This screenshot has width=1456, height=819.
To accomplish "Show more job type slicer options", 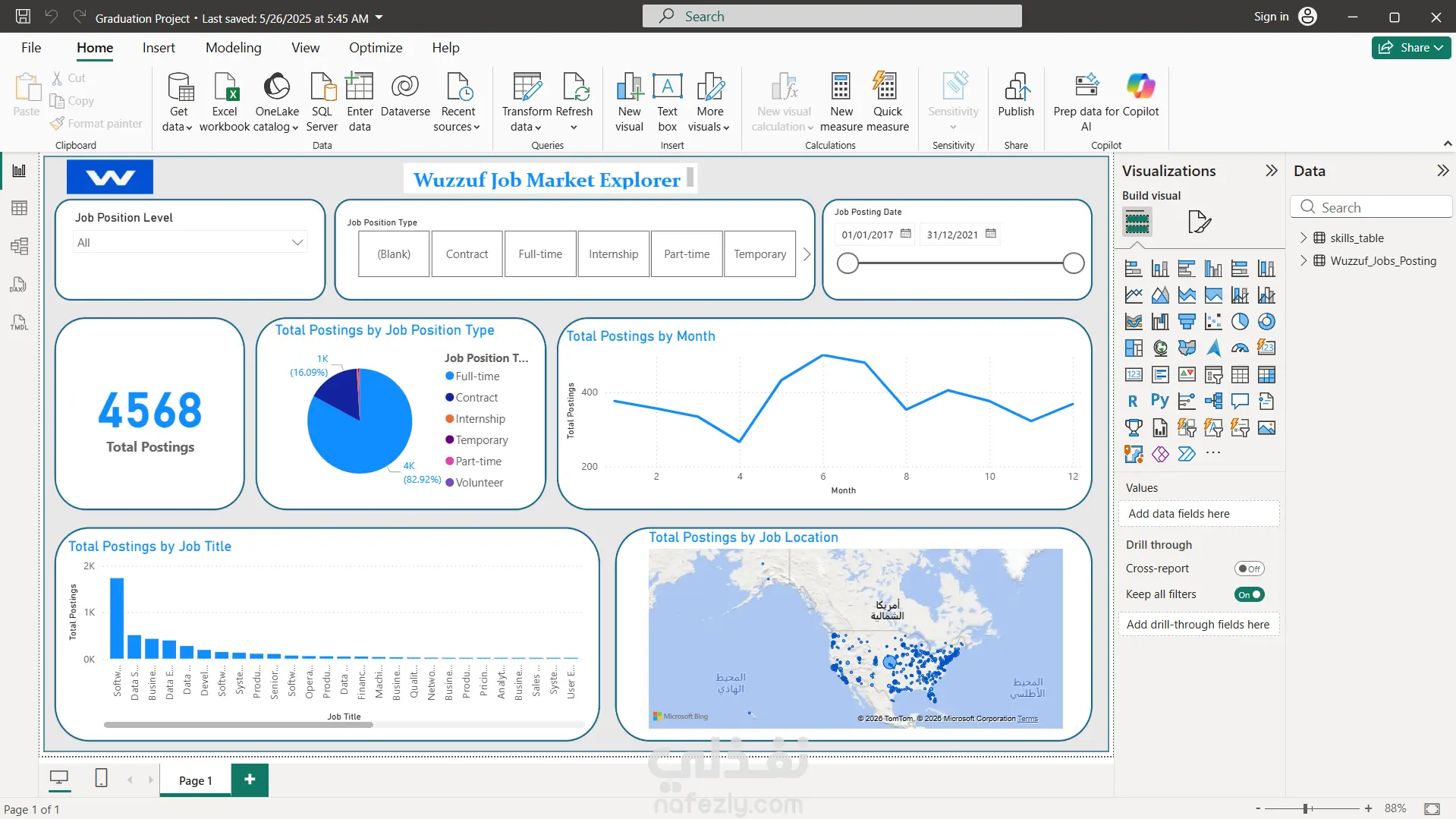I will tap(807, 254).
